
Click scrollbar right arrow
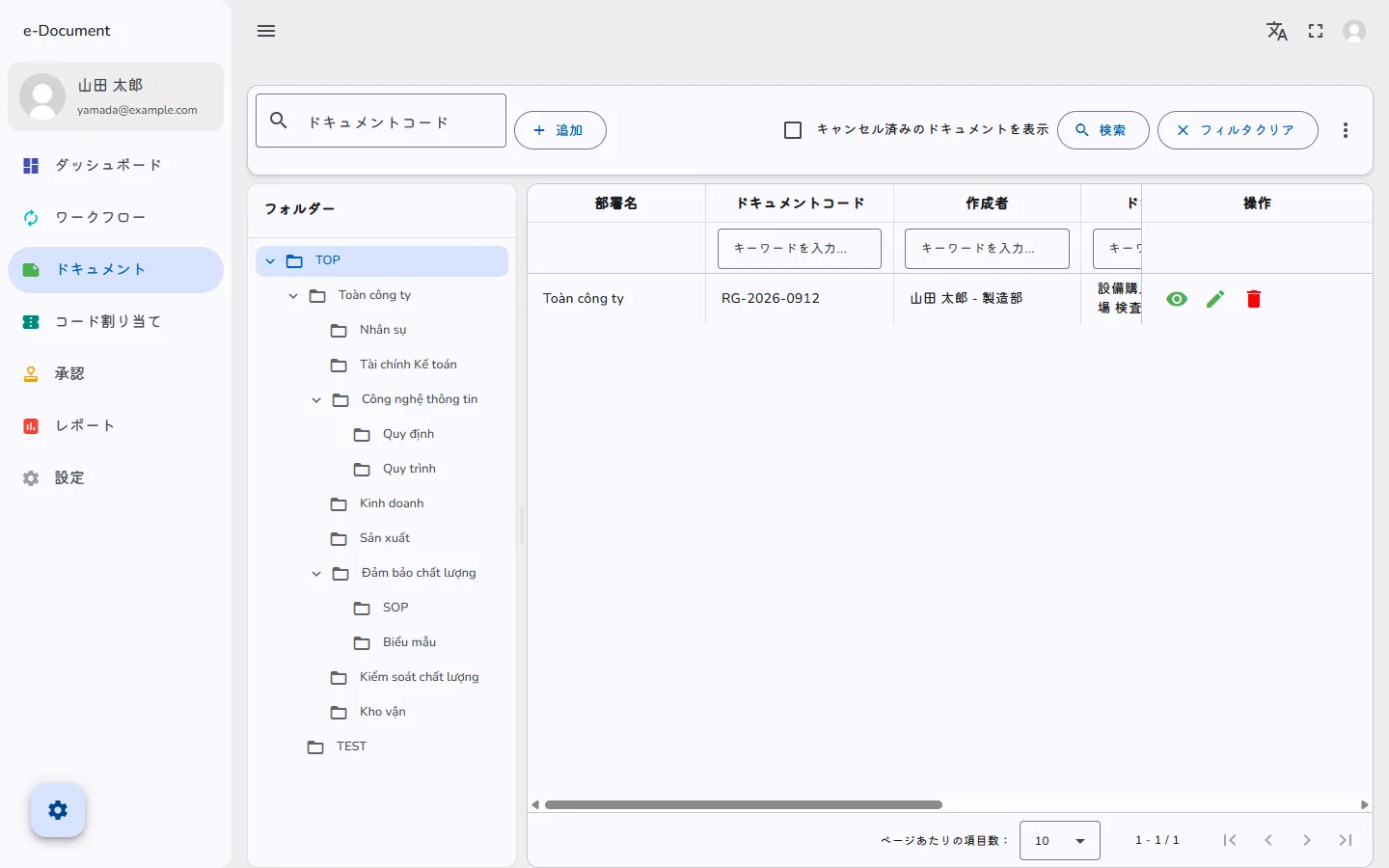pos(1365,804)
